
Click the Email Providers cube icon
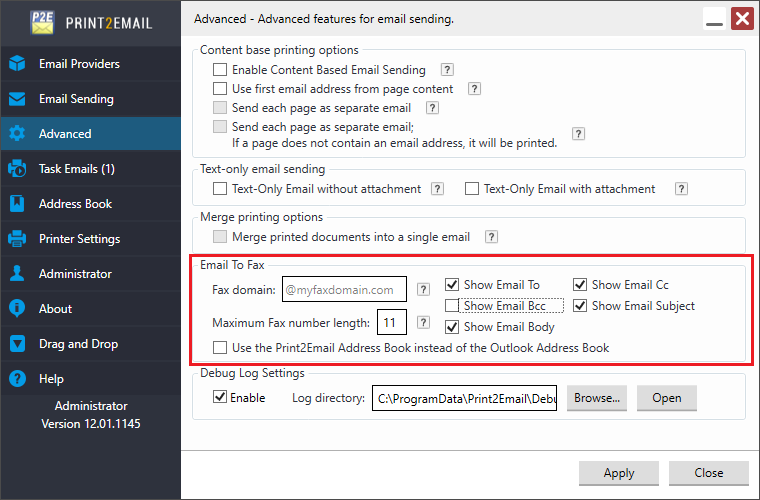point(17,64)
